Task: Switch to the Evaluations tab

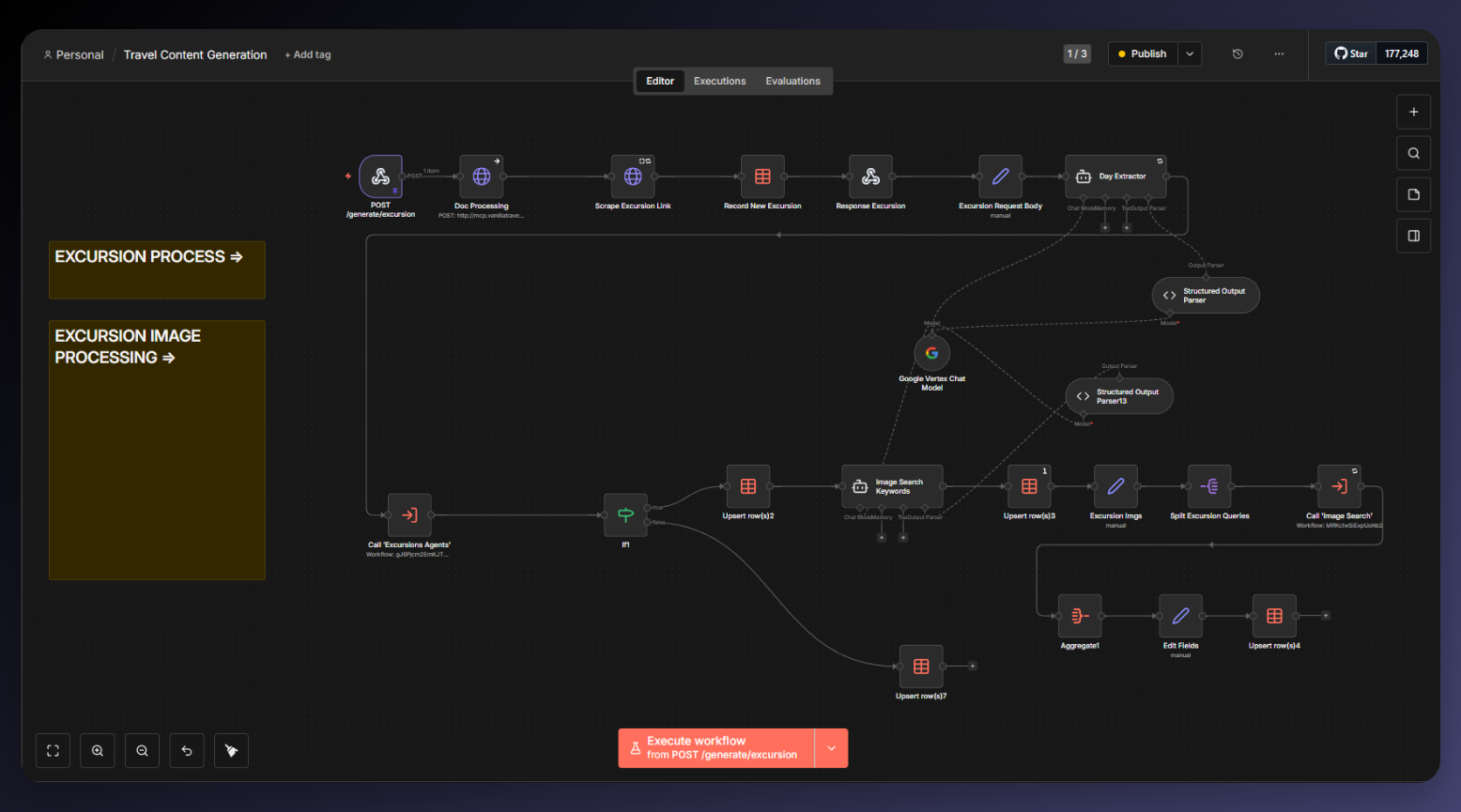Action: click(x=792, y=82)
